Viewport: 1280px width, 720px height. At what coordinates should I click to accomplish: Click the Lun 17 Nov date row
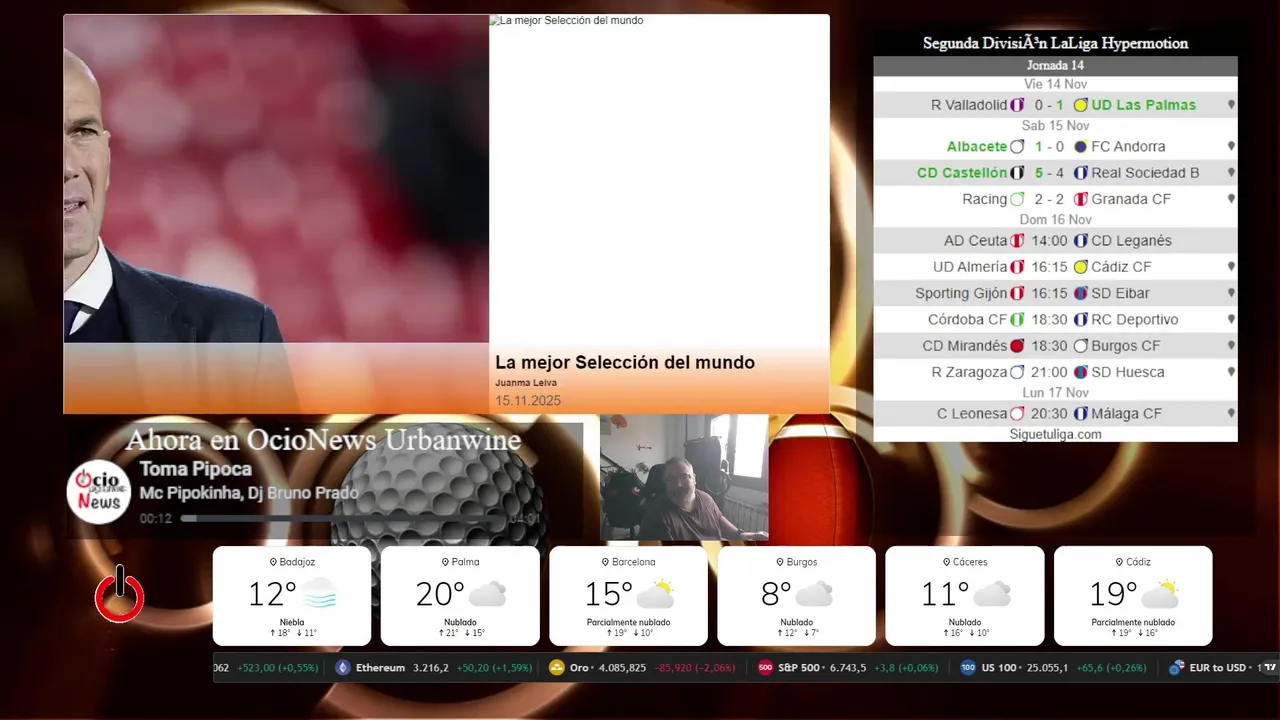pyautogui.click(x=1055, y=393)
